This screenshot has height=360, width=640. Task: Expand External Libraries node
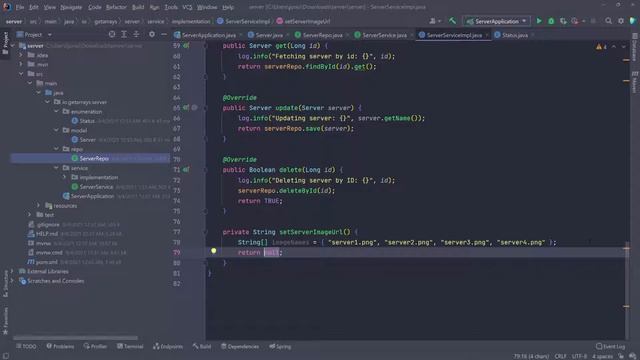(13, 271)
